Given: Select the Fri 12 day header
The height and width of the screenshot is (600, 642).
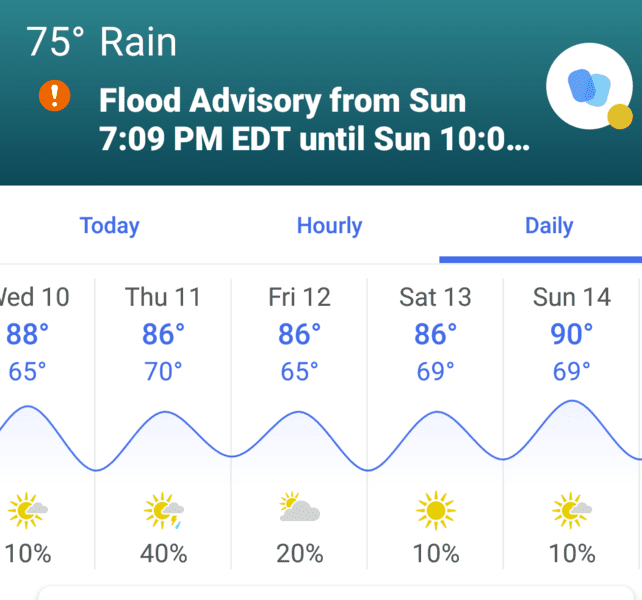Looking at the screenshot, I should click(299, 297).
